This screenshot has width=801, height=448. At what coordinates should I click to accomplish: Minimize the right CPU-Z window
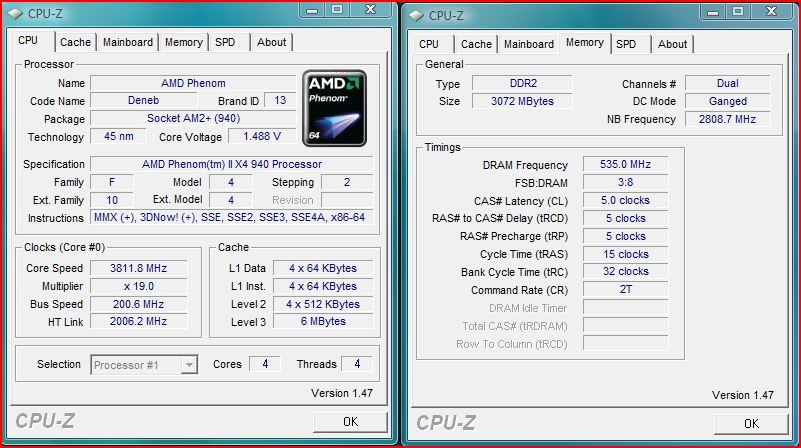[713, 11]
